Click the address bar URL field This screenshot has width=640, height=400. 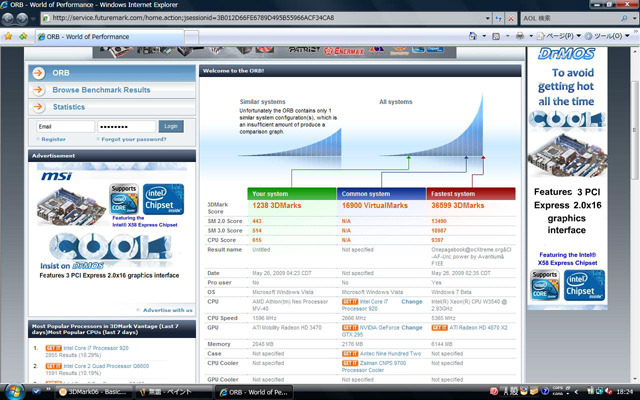point(262,18)
